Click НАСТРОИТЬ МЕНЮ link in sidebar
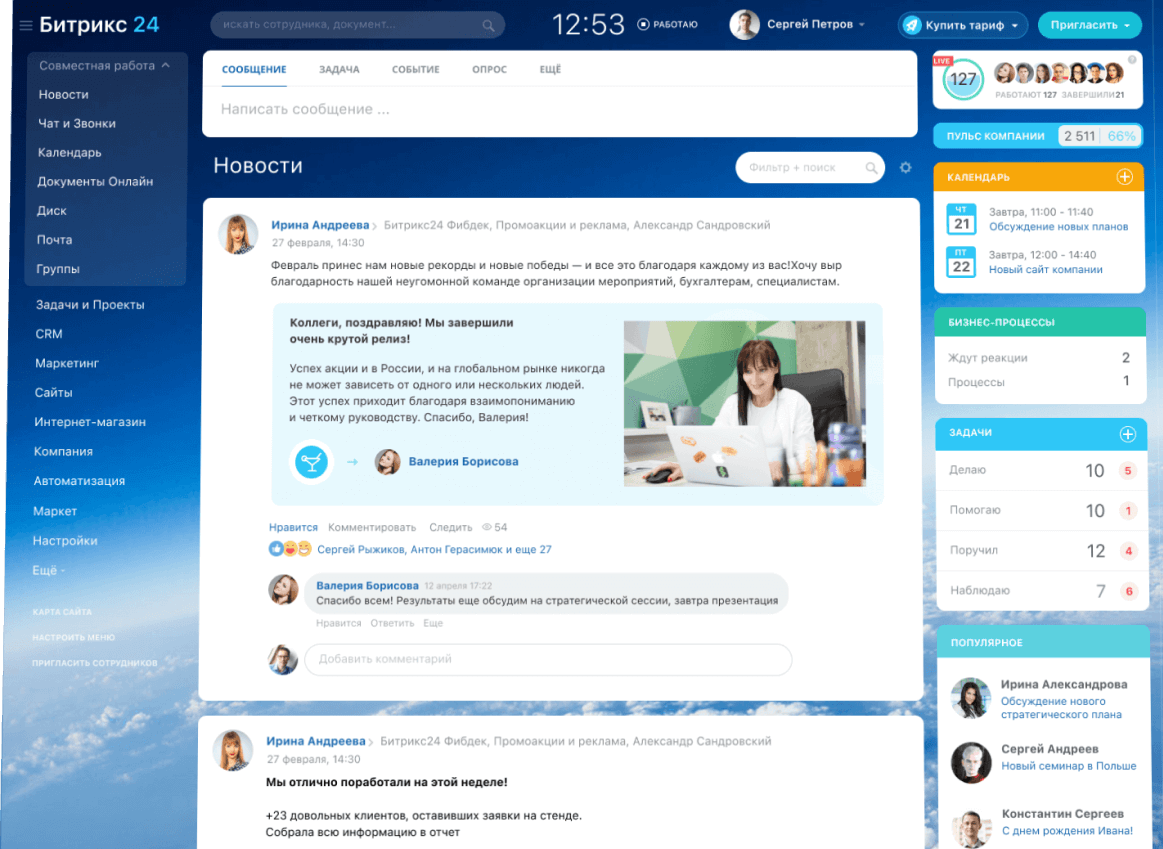Screen dimensions: 1163x849 [x=73, y=637]
